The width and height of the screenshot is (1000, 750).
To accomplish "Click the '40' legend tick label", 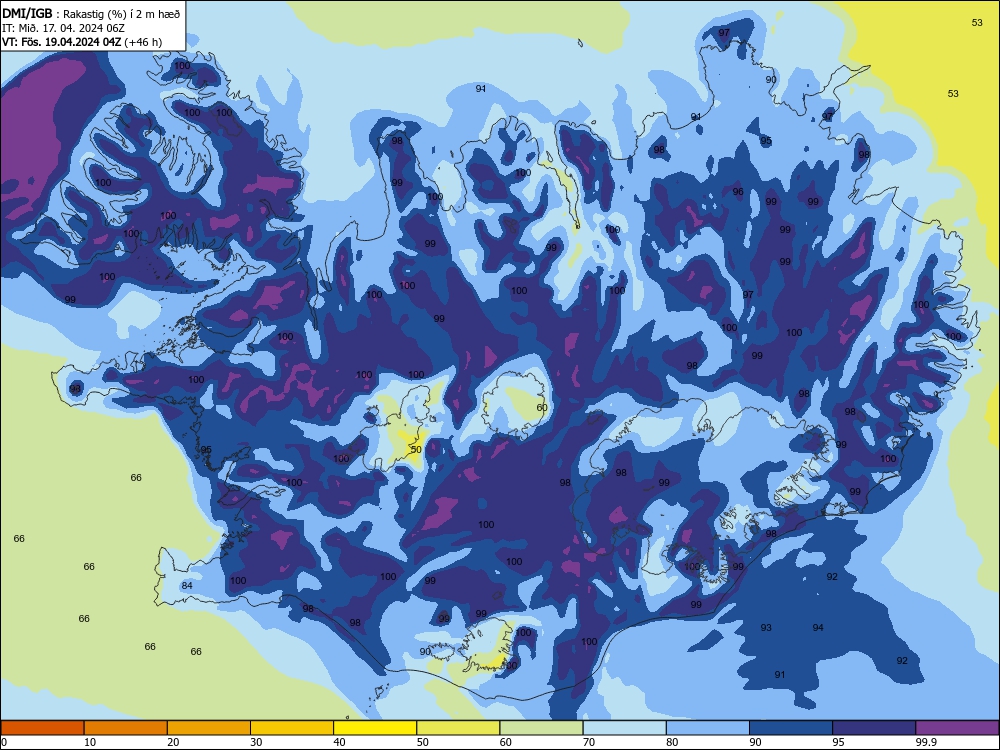I will tap(340, 742).
